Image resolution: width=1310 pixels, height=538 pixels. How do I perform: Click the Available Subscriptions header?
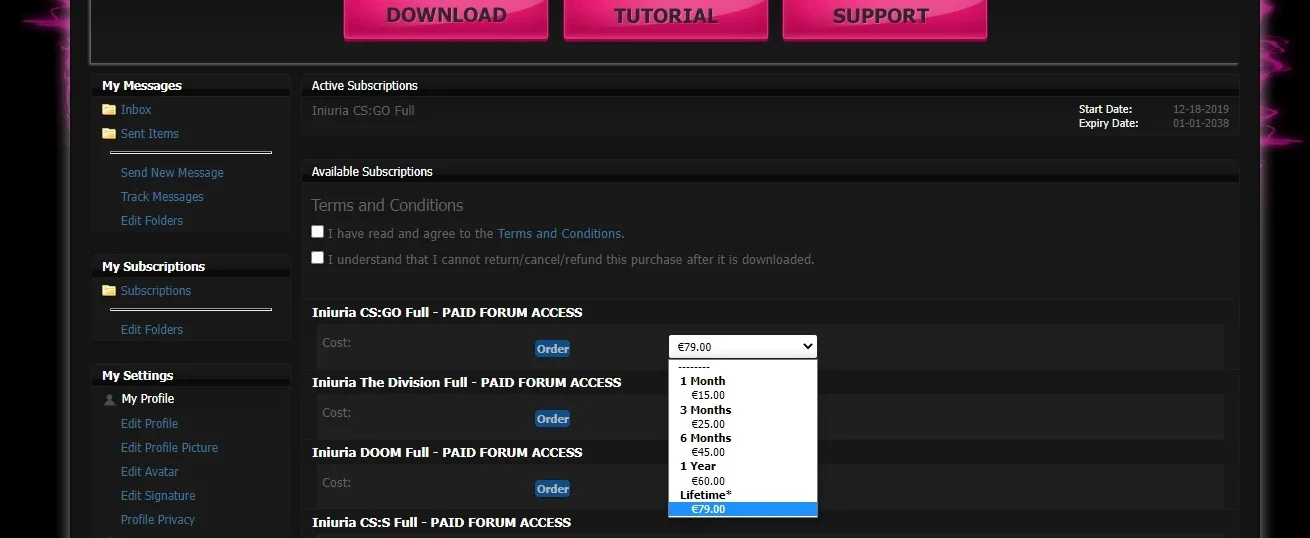(372, 172)
